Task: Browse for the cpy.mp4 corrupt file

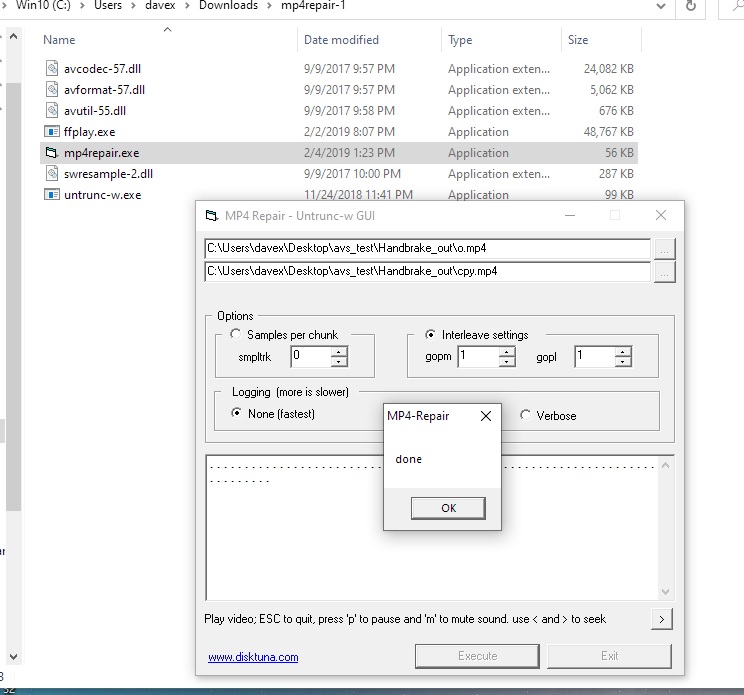Action: 664,272
